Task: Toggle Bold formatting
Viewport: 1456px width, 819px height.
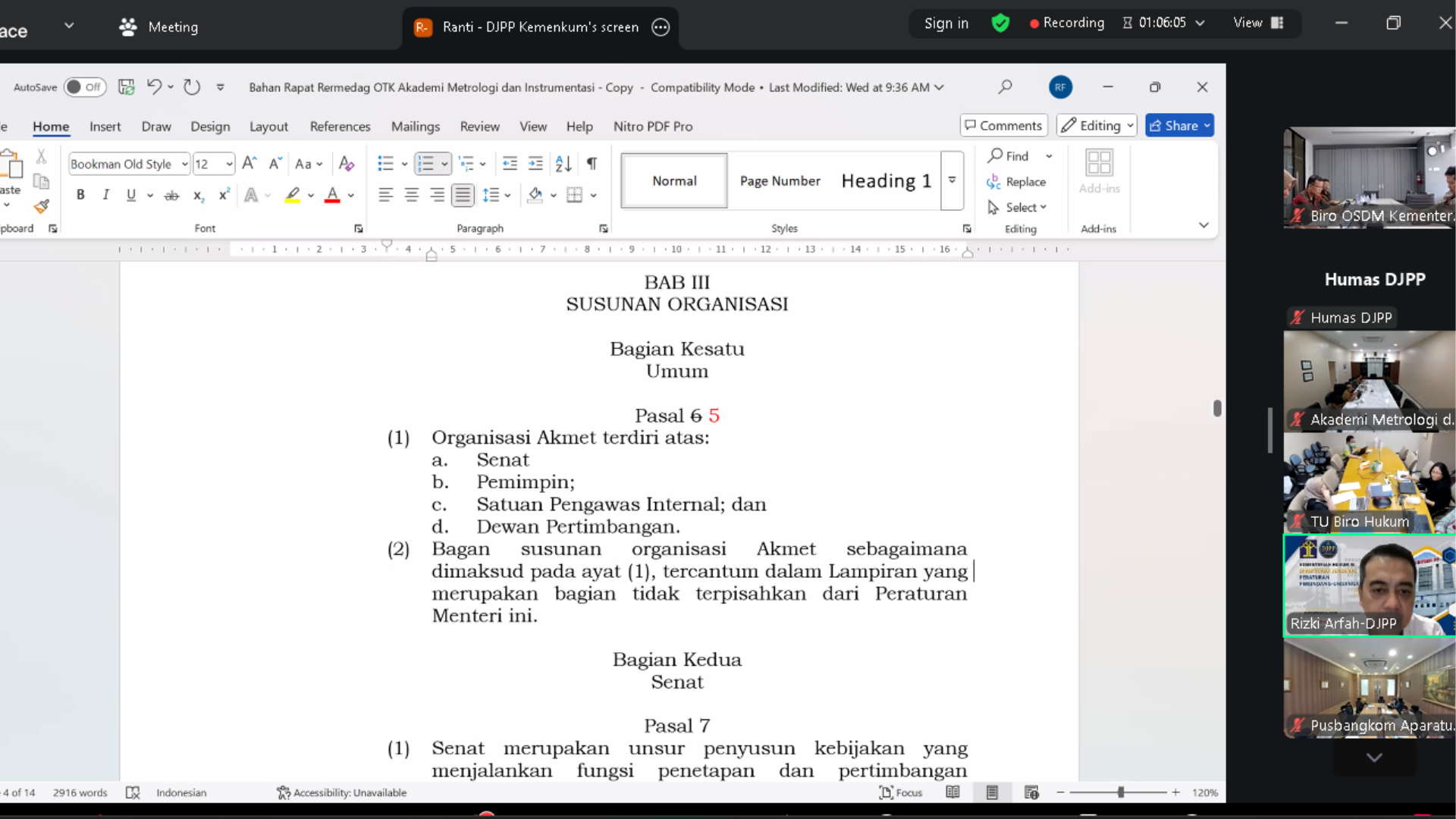Action: [x=80, y=196]
